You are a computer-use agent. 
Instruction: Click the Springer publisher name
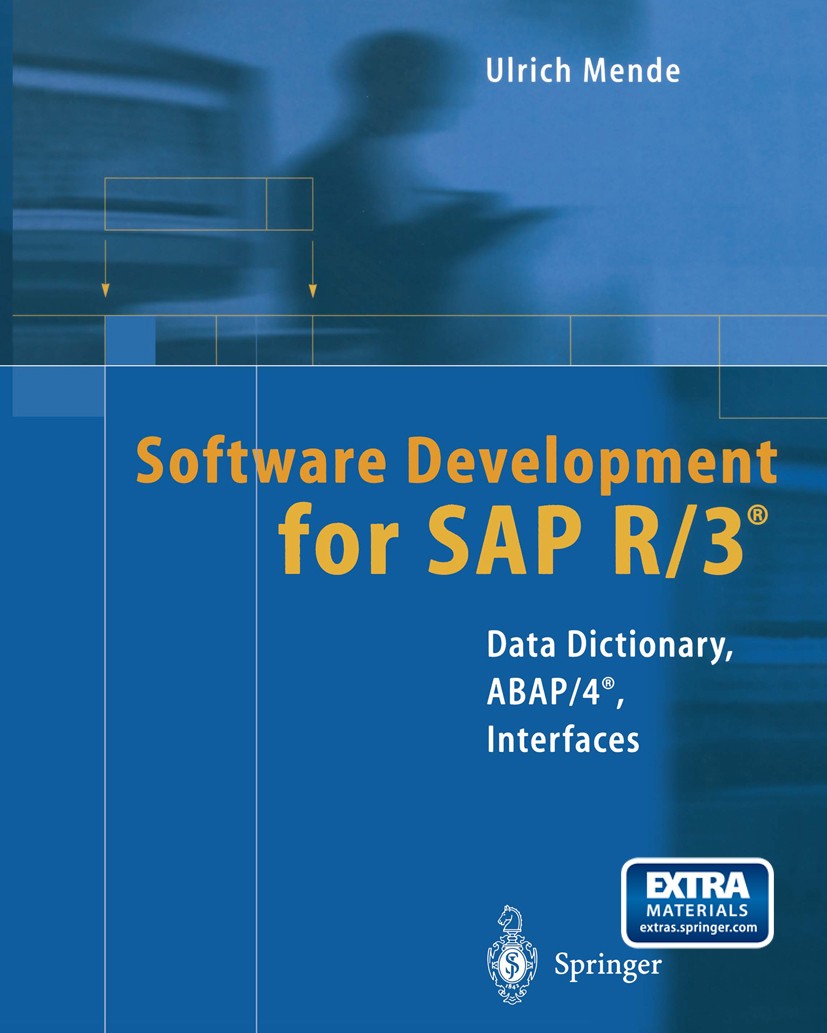click(608, 965)
